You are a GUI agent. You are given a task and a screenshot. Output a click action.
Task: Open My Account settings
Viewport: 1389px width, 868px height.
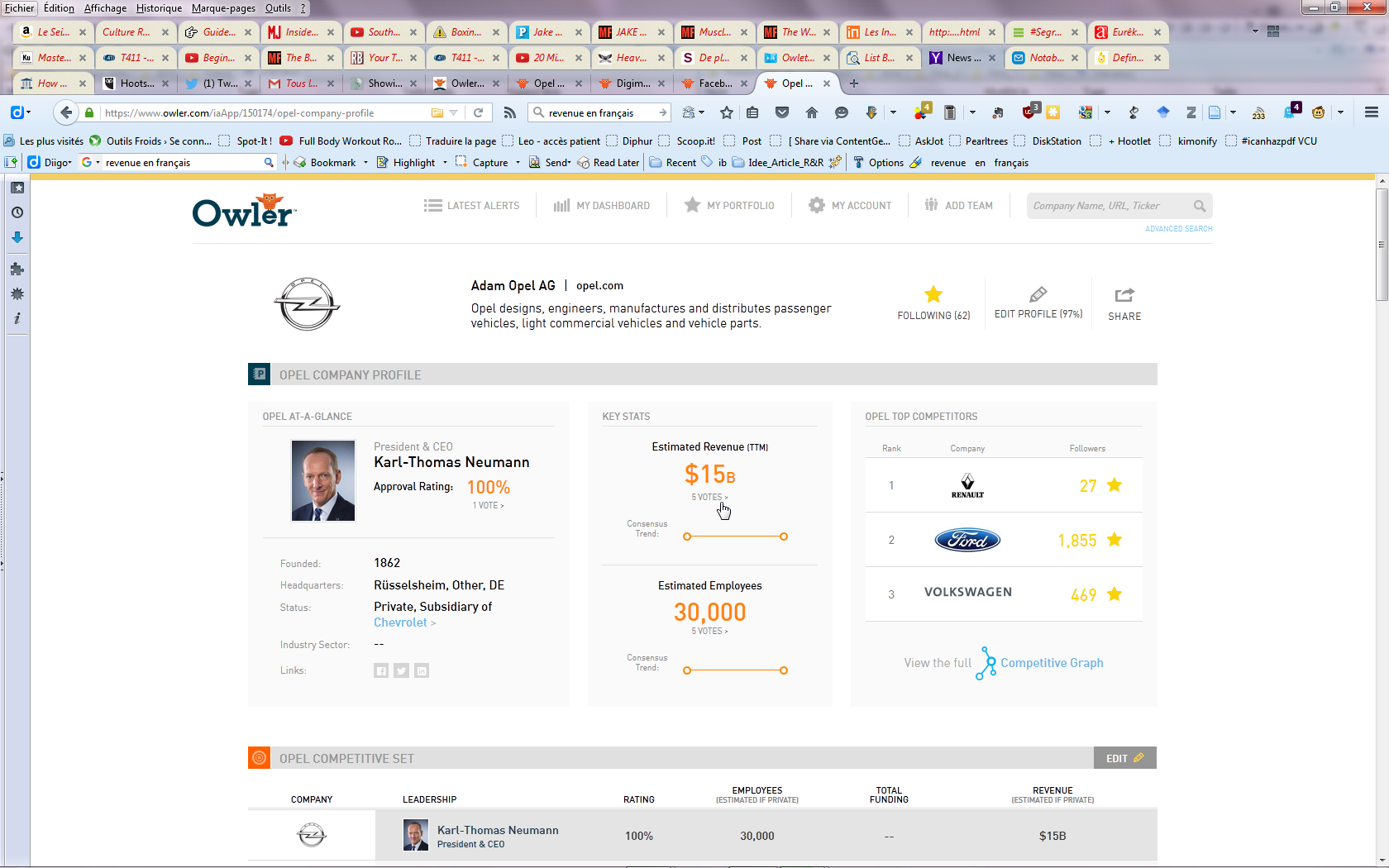coord(850,206)
